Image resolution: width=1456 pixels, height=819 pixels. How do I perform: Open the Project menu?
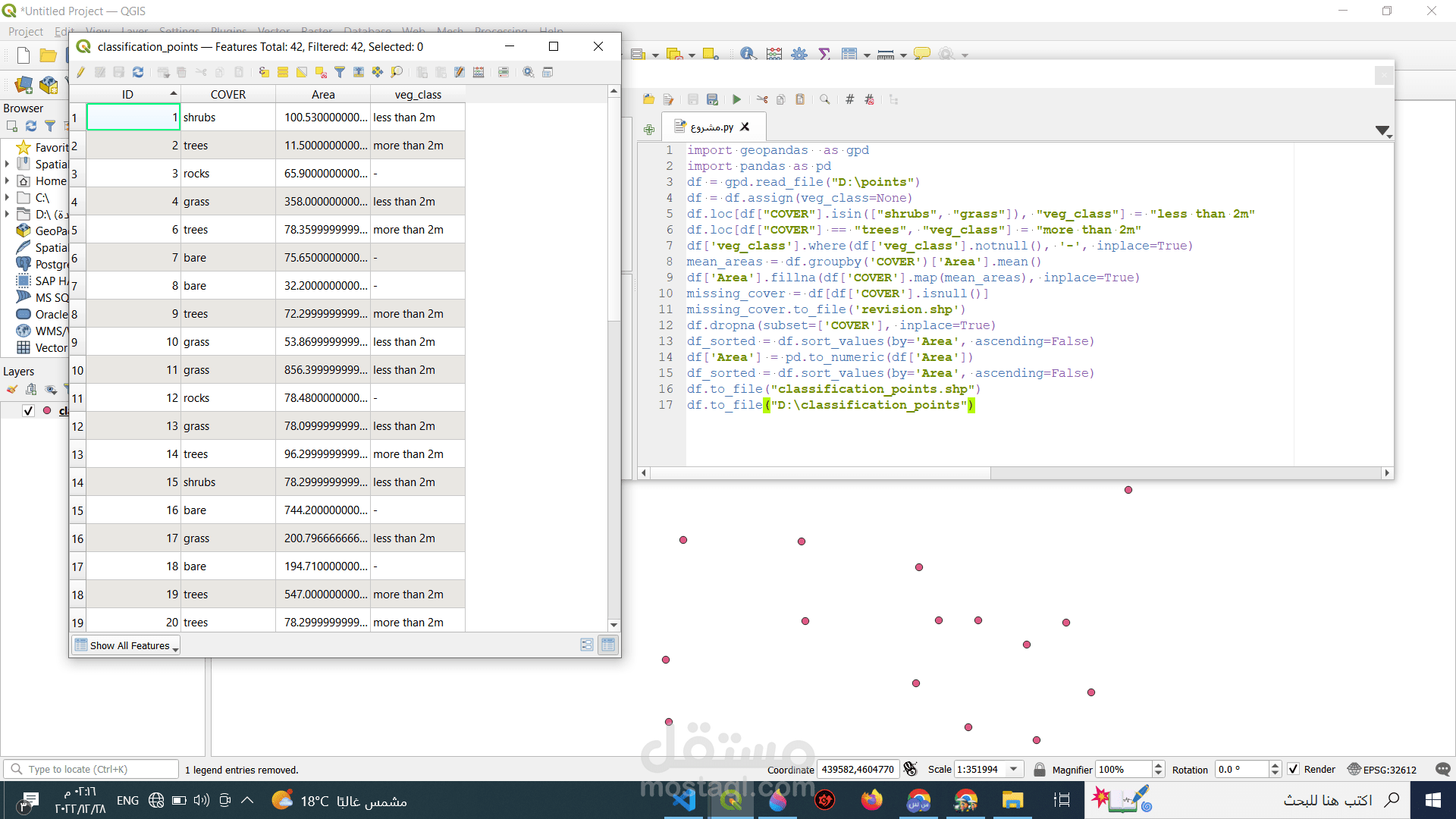pos(25,32)
